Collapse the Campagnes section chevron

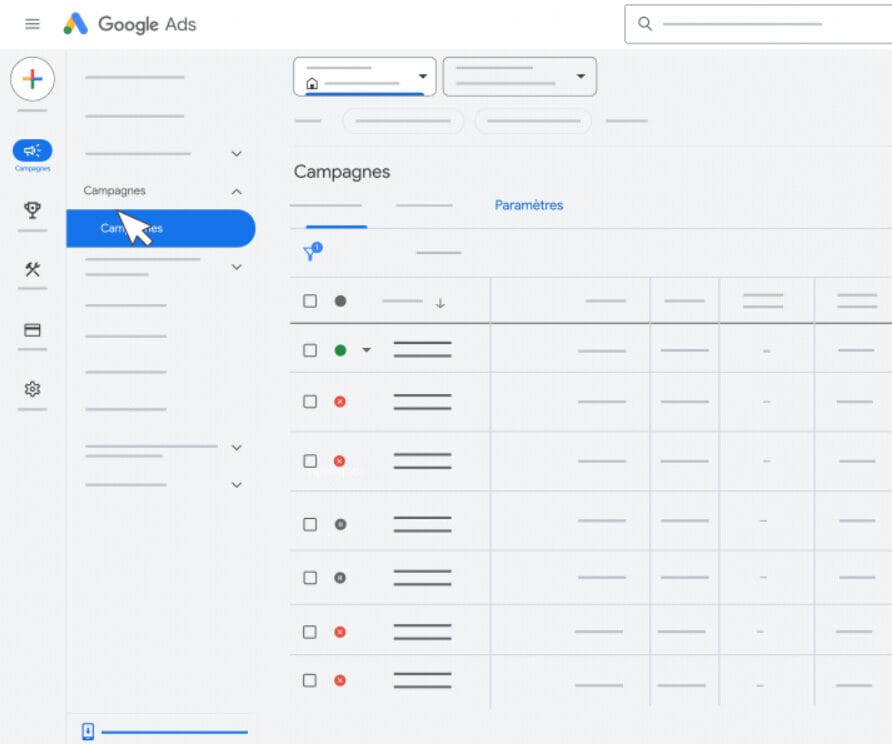(x=236, y=191)
